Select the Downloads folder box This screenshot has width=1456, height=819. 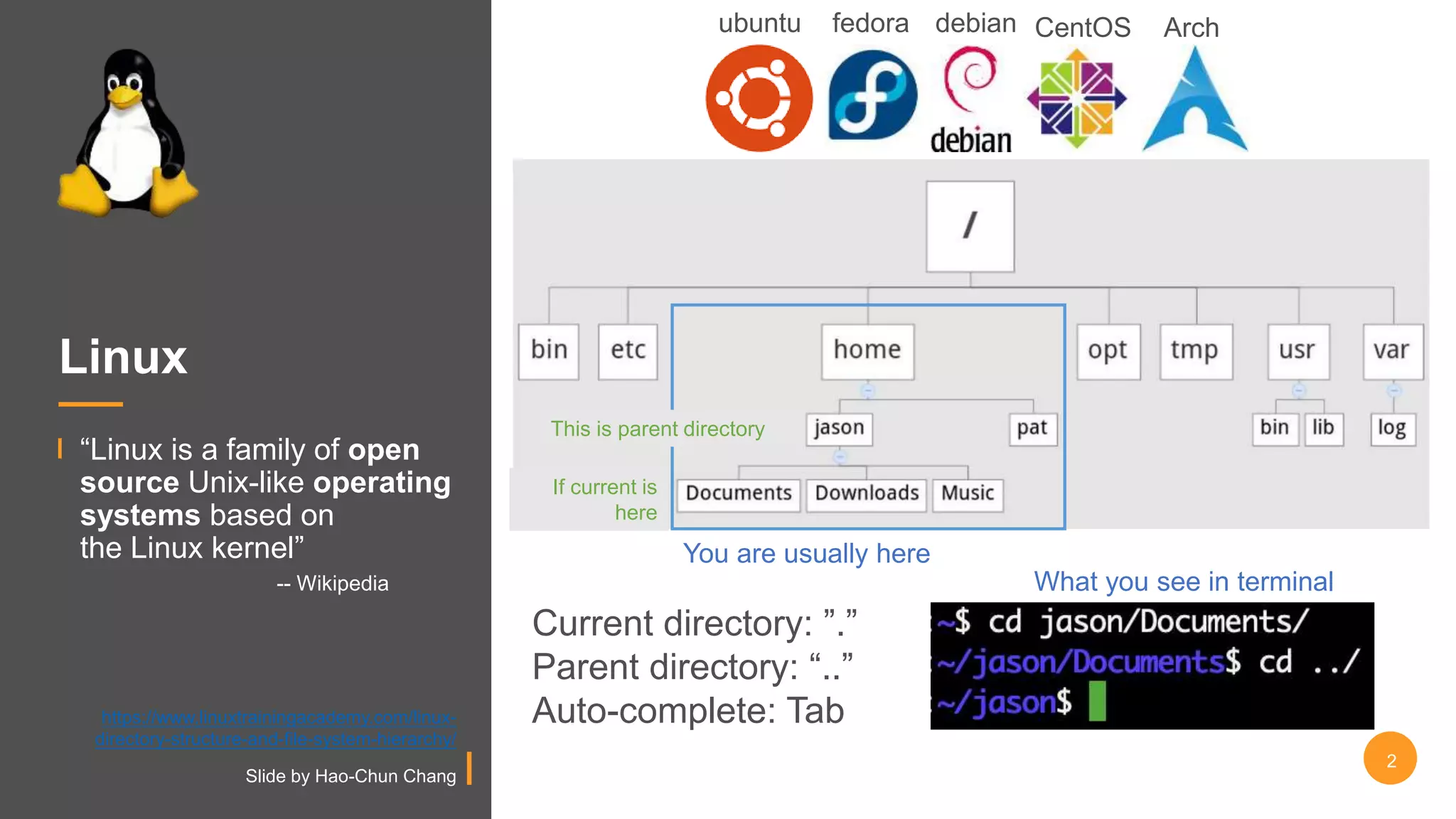point(867,493)
